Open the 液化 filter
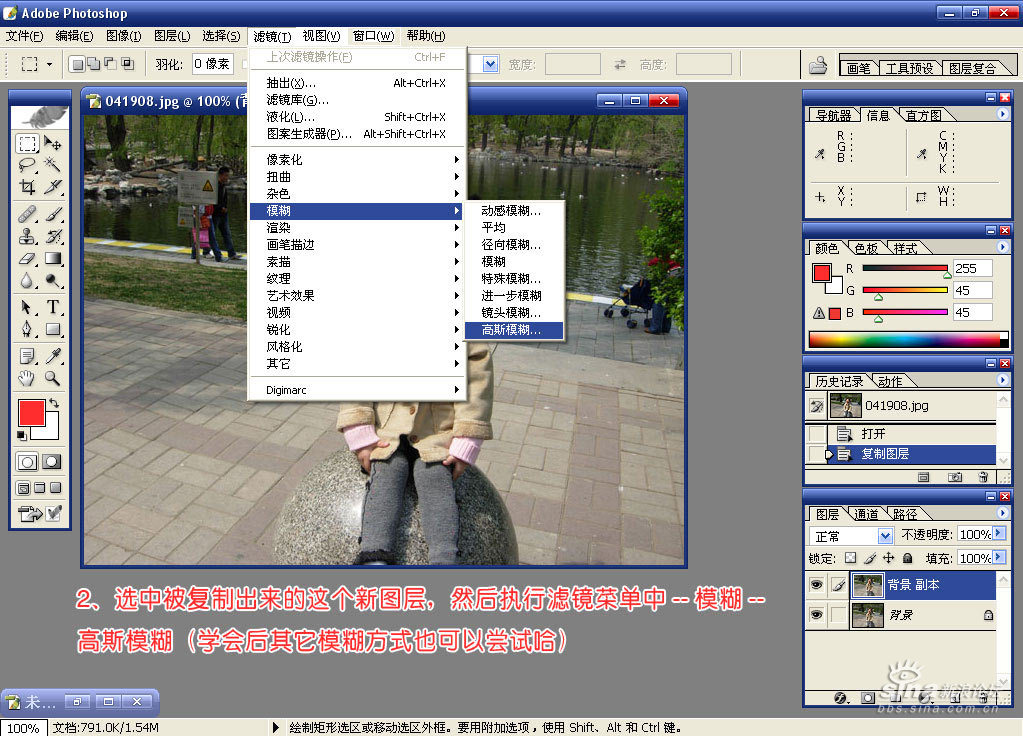1023x736 pixels. pyautogui.click(x=356, y=117)
